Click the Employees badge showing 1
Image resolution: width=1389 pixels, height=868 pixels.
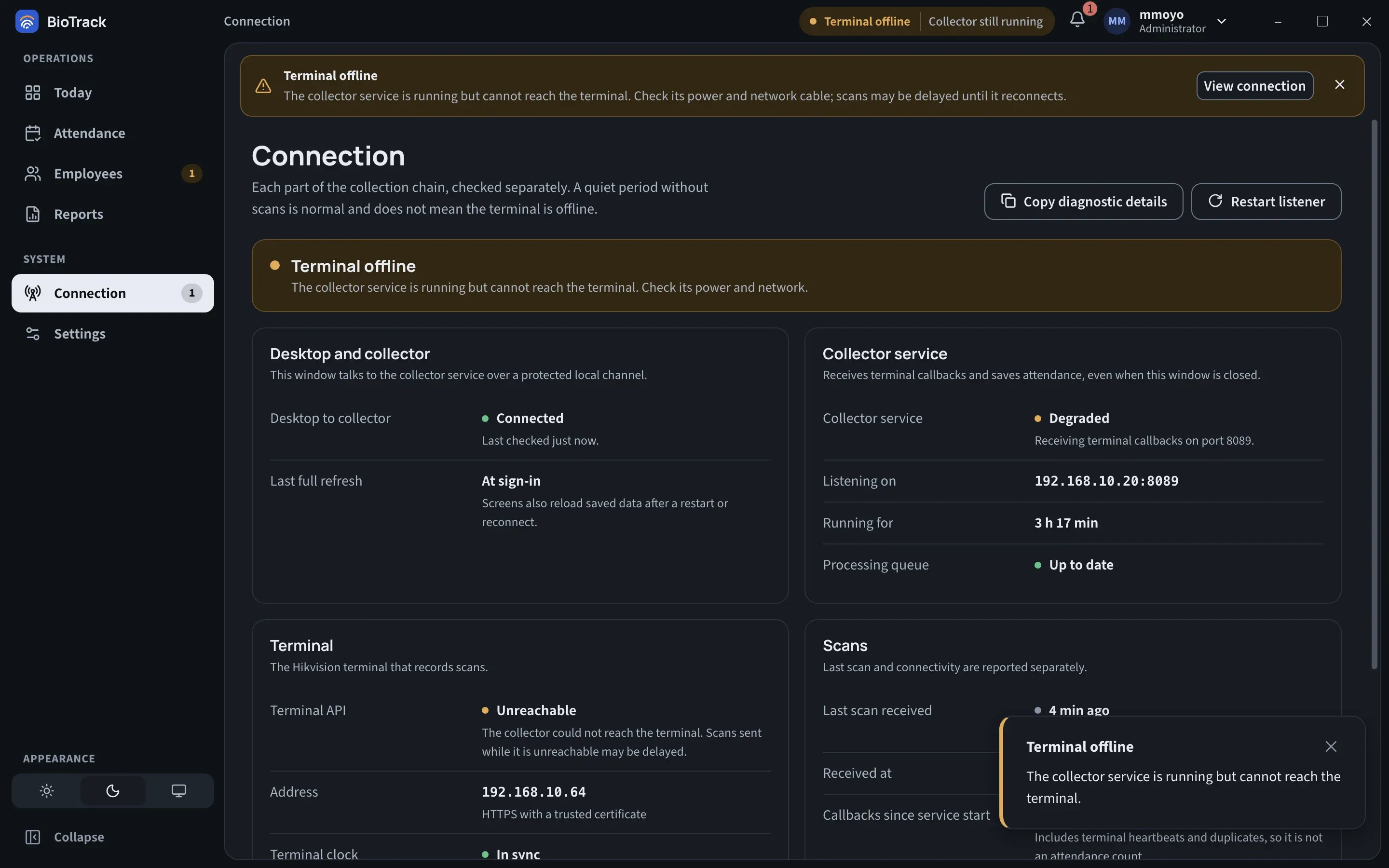point(191,174)
